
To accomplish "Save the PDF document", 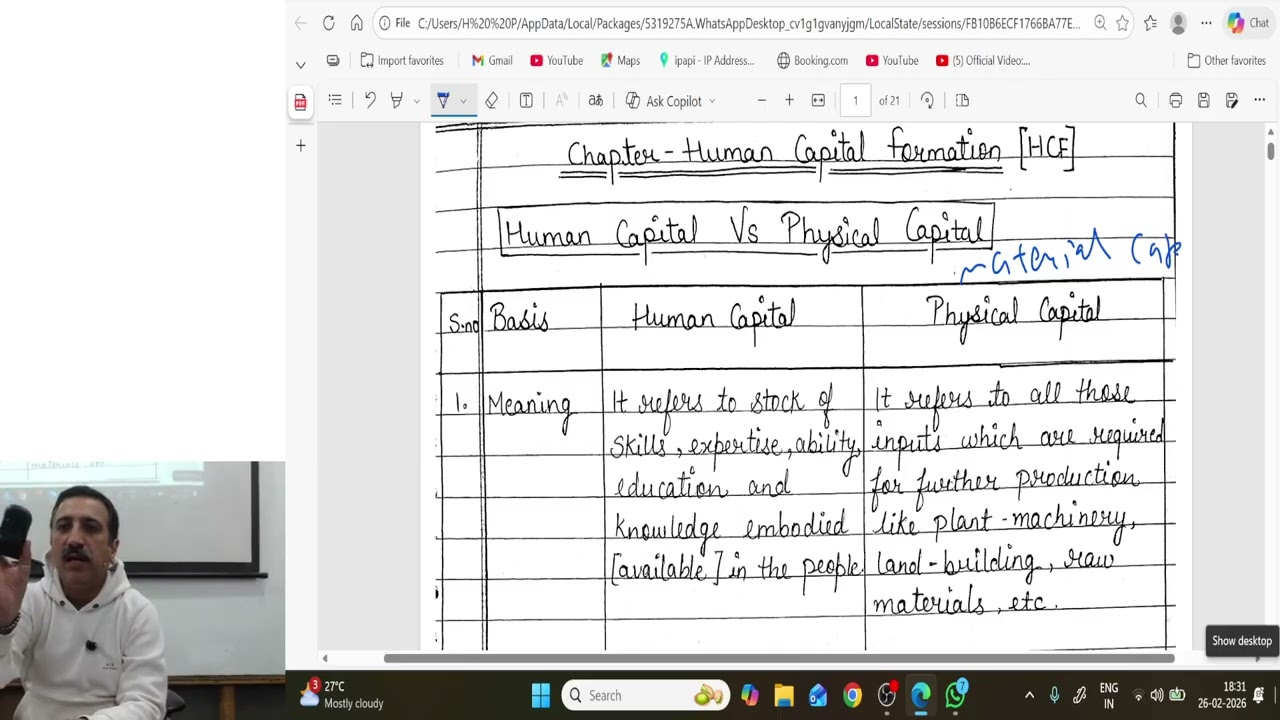I will [1204, 100].
